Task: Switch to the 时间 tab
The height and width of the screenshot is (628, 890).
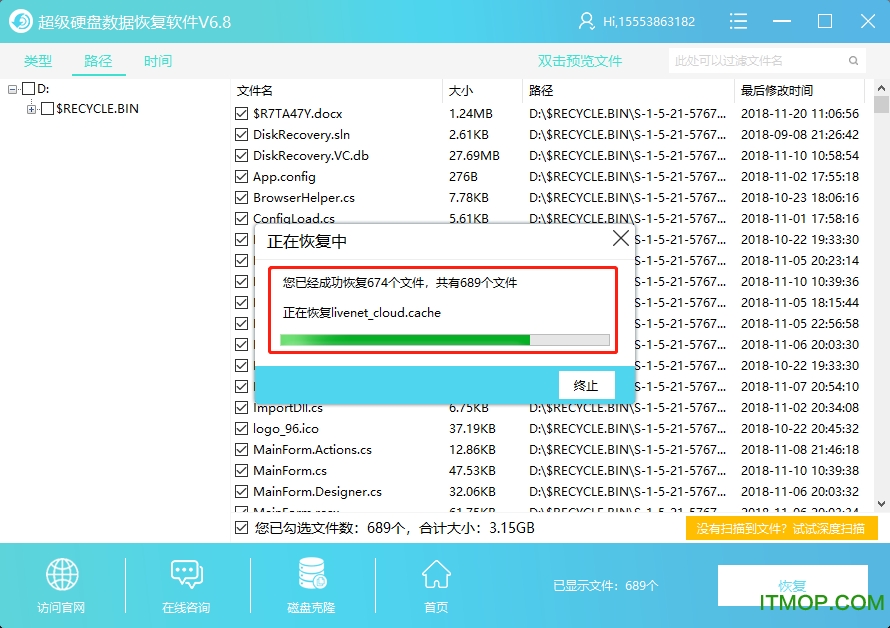Action: pos(157,60)
